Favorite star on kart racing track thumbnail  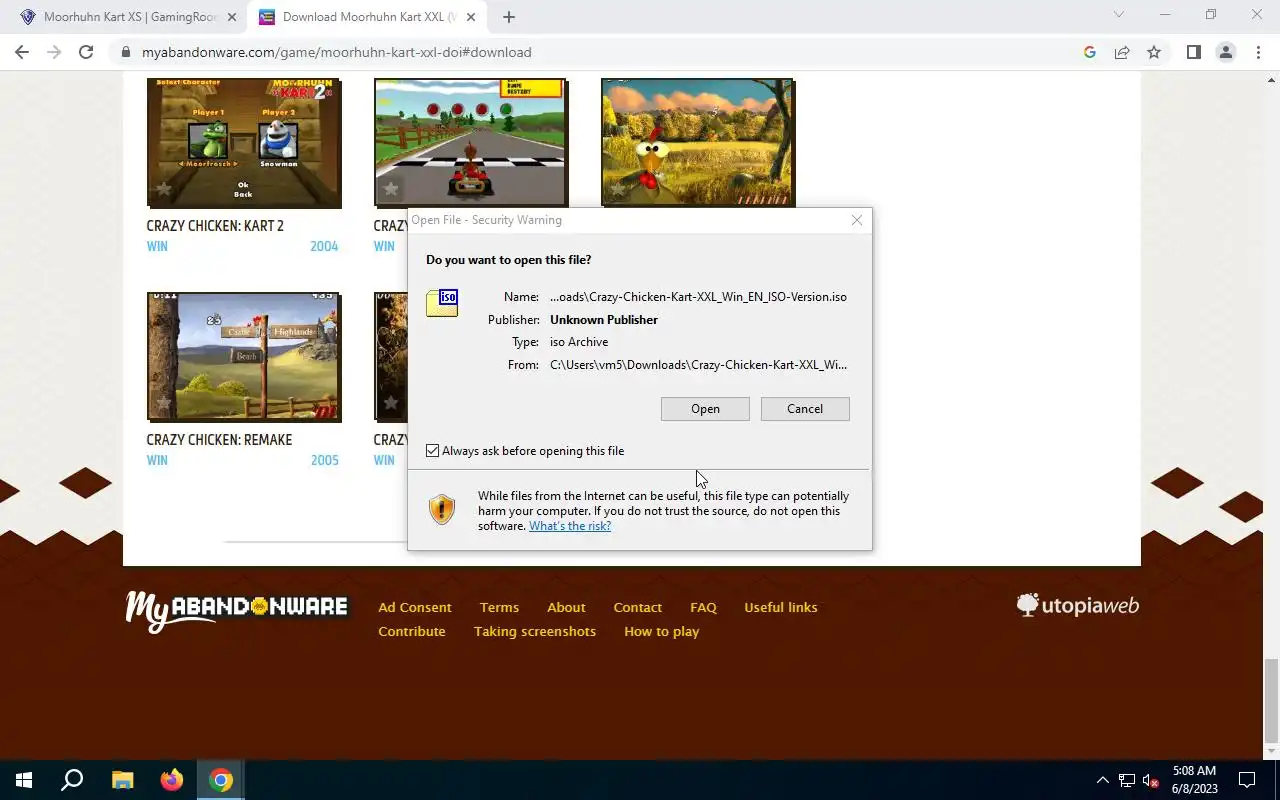[391, 189]
